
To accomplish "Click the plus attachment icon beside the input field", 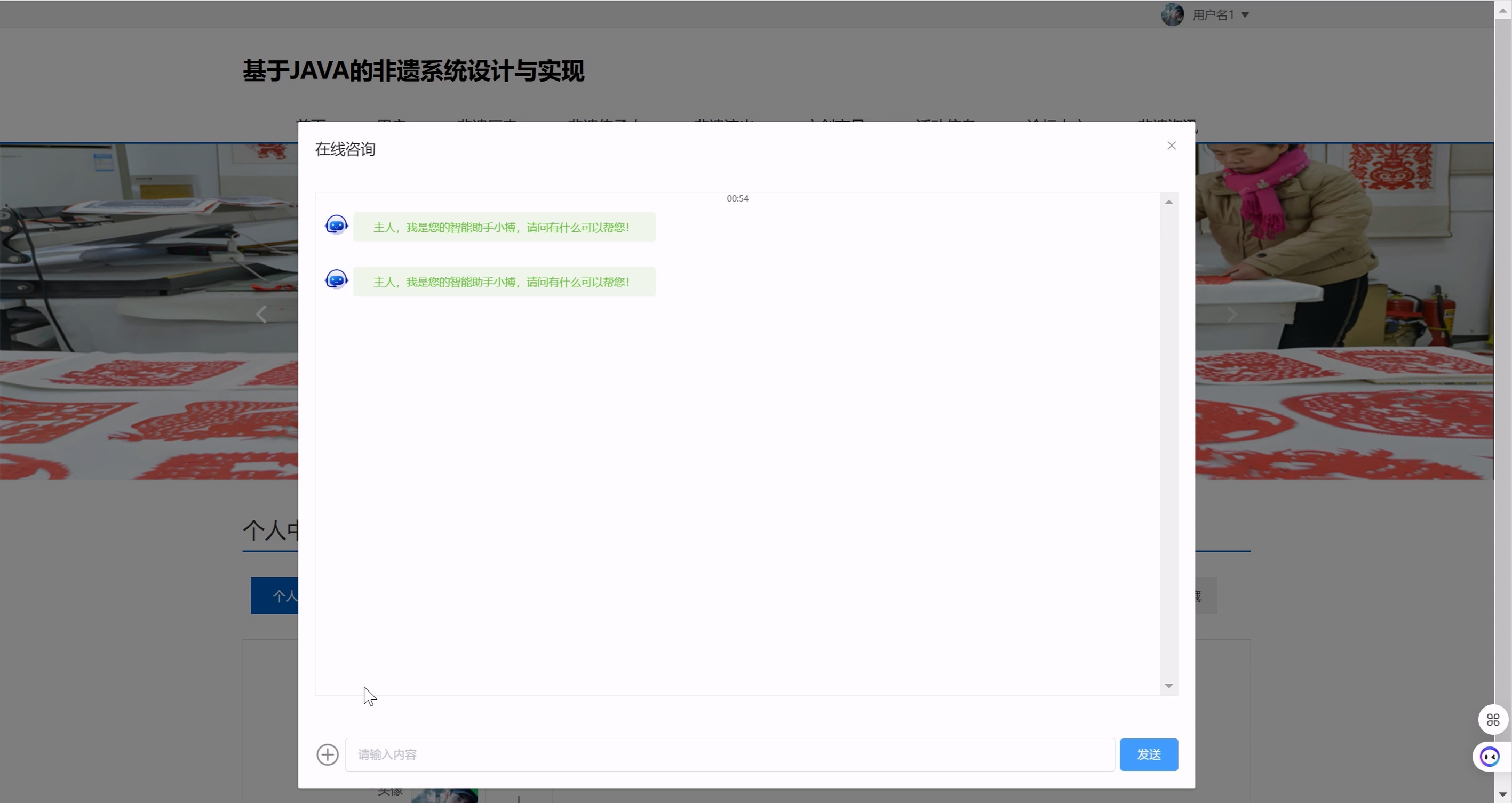I will [328, 754].
